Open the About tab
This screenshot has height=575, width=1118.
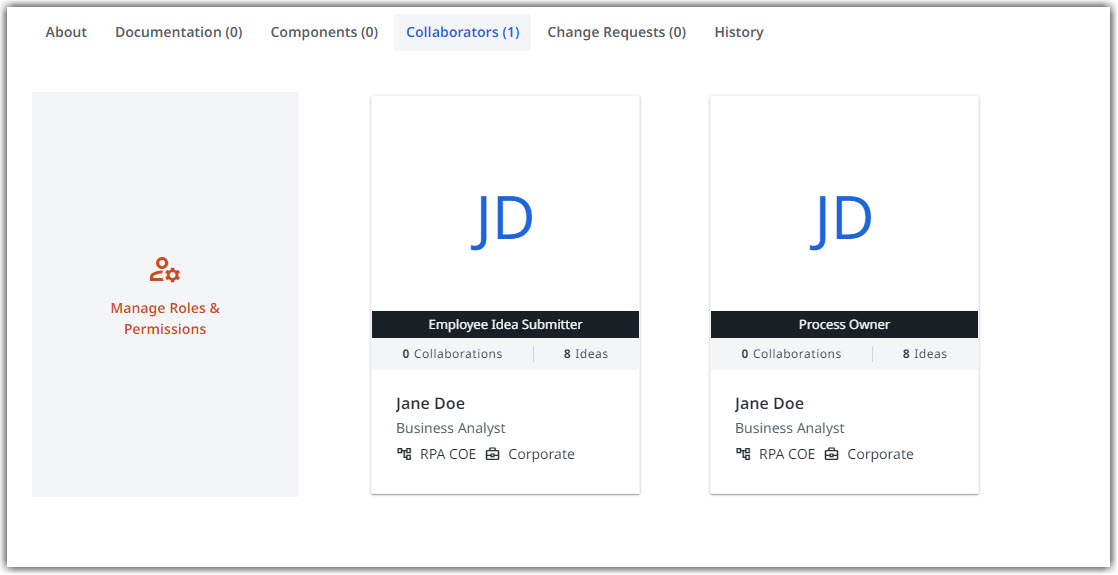pyautogui.click(x=66, y=32)
